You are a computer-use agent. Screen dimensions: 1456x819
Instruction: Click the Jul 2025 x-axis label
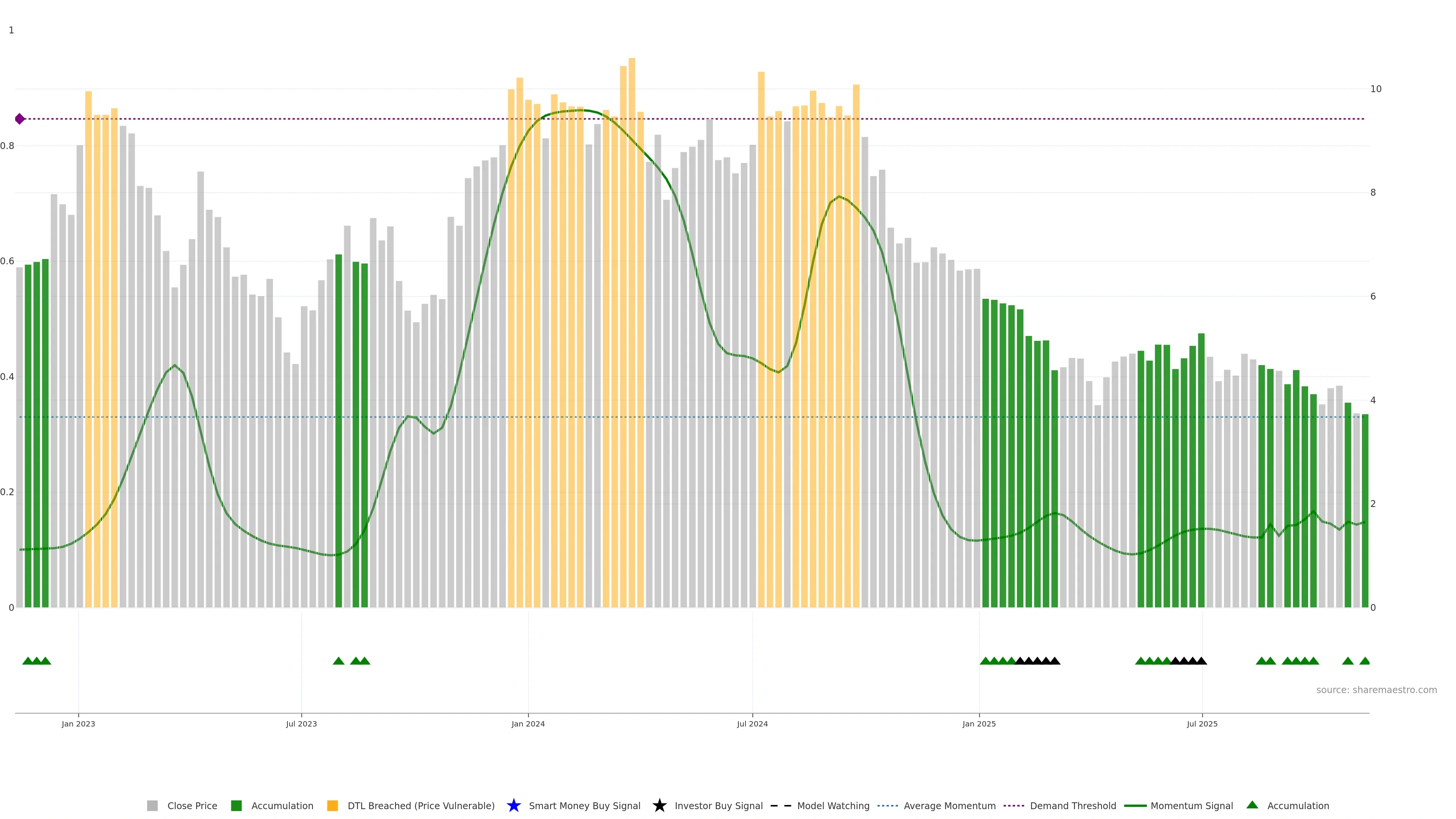[1202, 723]
